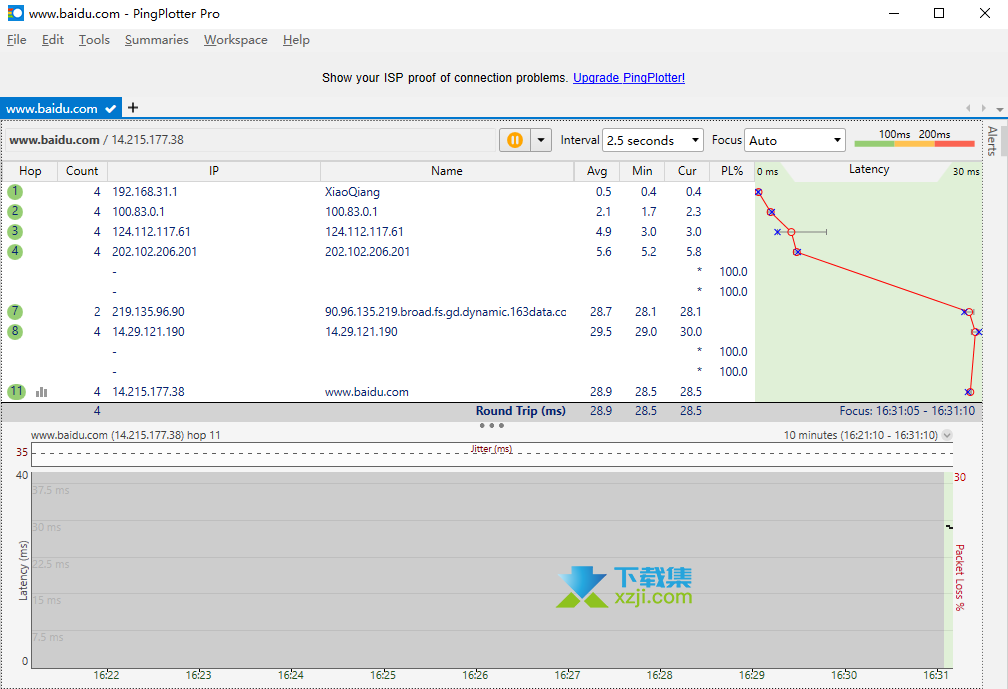Click the PingPlotter app icon in titlebar

(15, 13)
